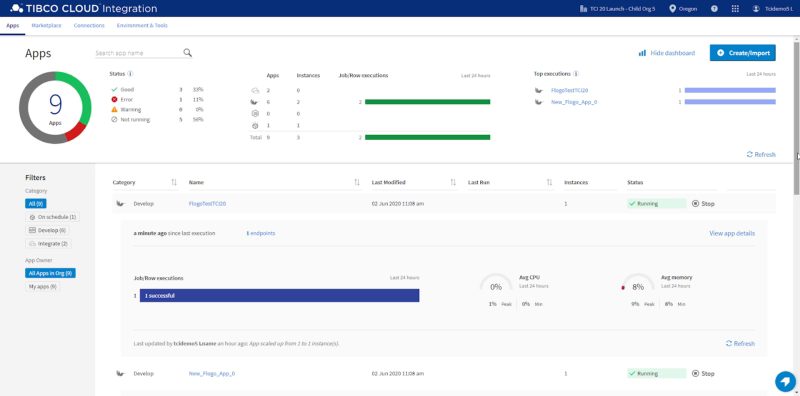Screen dimensions: 800x396
Task: Sort table by Last Modified column arrows
Action: pos(453,182)
